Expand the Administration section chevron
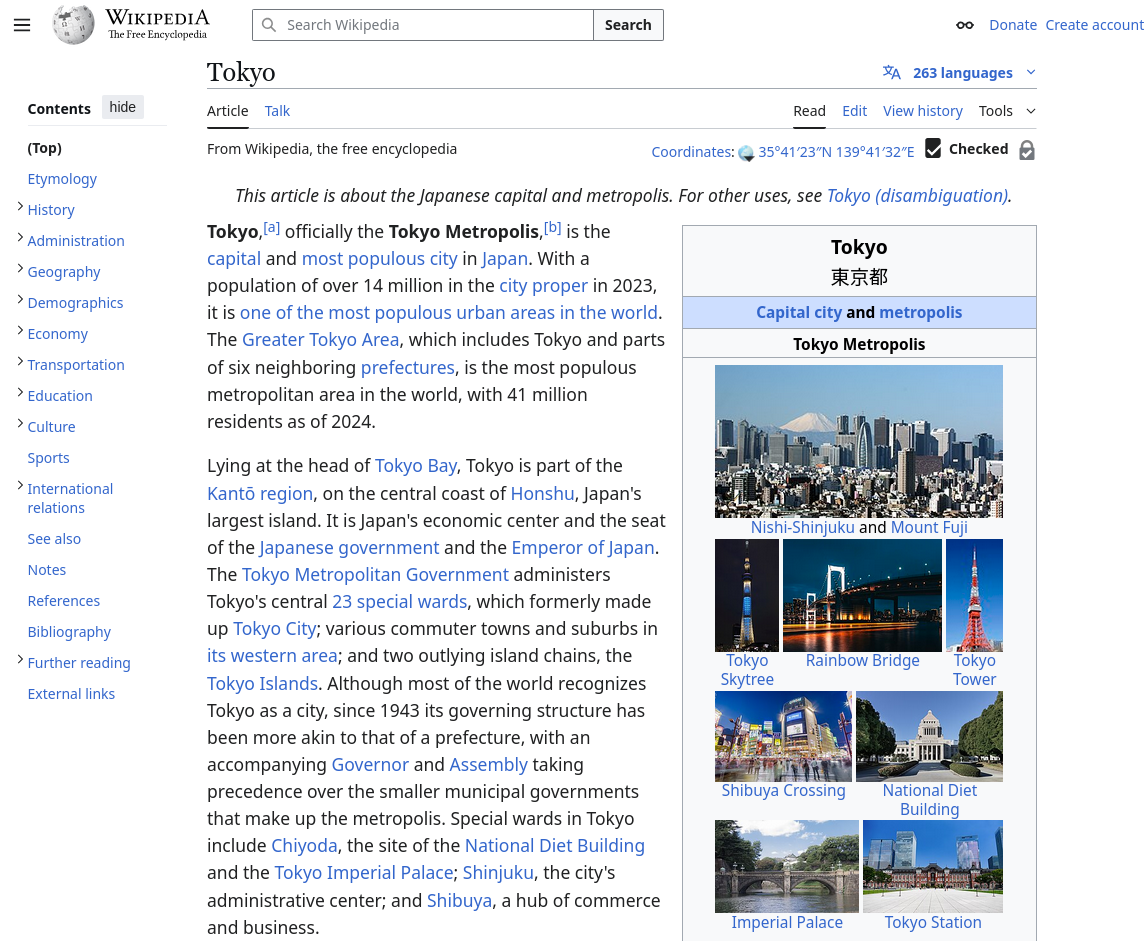Image resolution: width=1147 pixels, height=941 pixels. coord(20,238)
